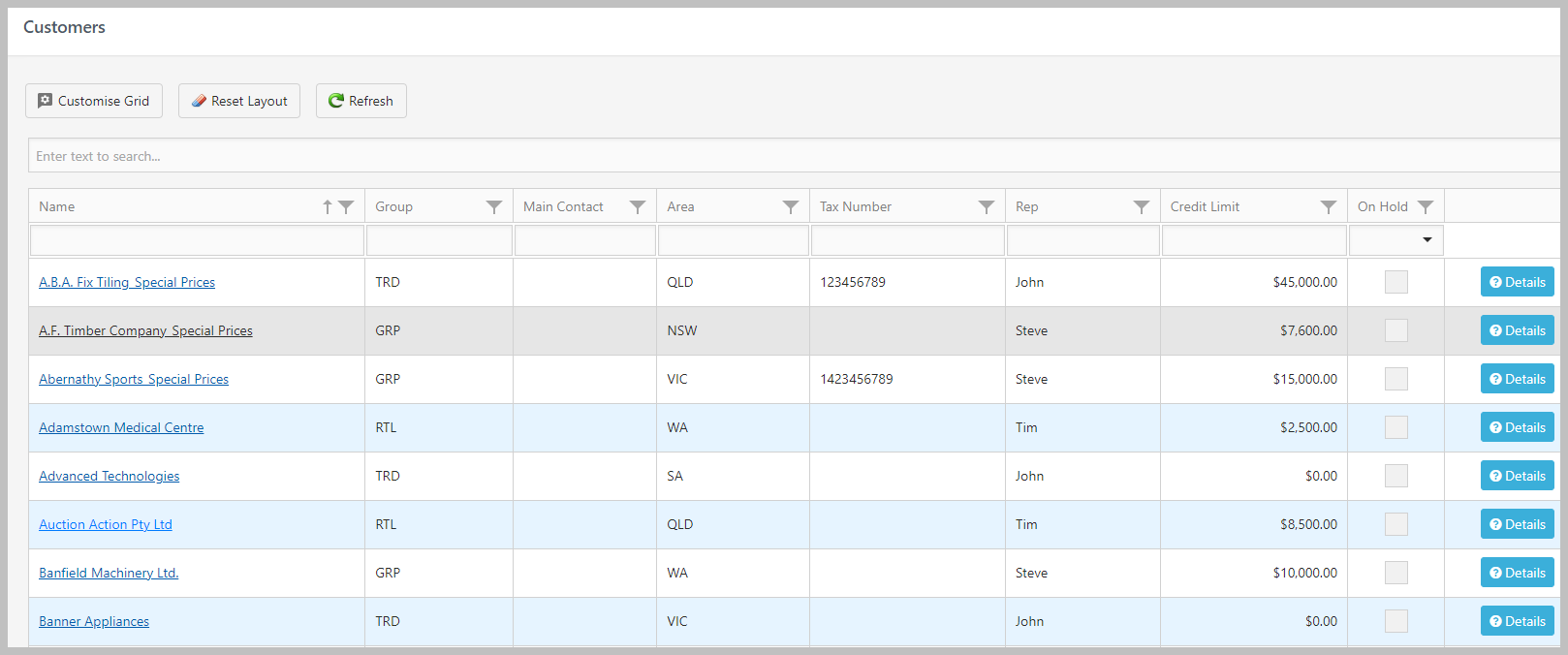Click the Group column filter input
This screenshot has height=655, width=1568.
coord(439,240)
